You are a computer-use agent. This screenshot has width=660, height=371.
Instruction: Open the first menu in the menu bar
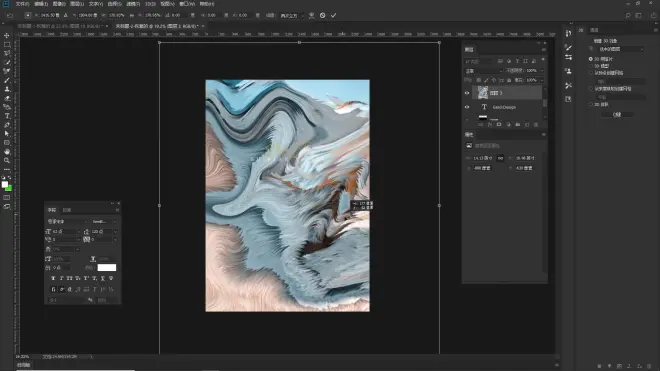coord(22,4)
